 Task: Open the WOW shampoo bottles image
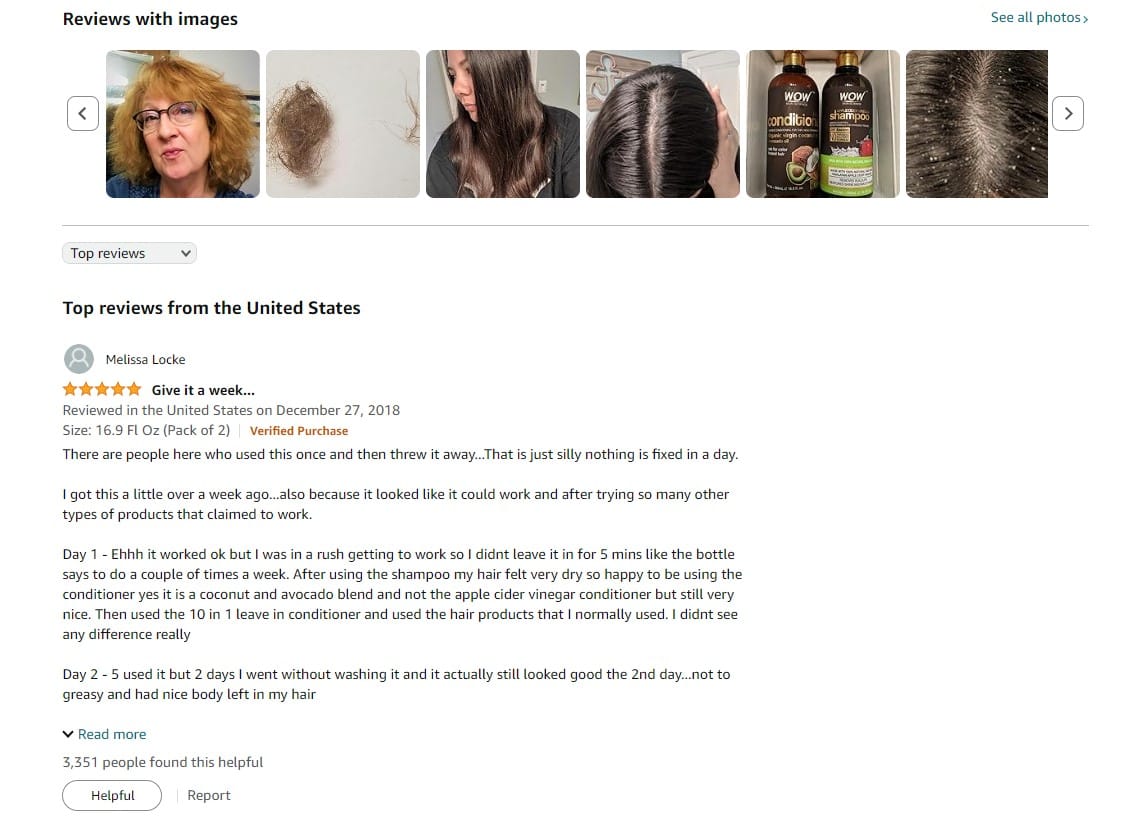[823, 124]
